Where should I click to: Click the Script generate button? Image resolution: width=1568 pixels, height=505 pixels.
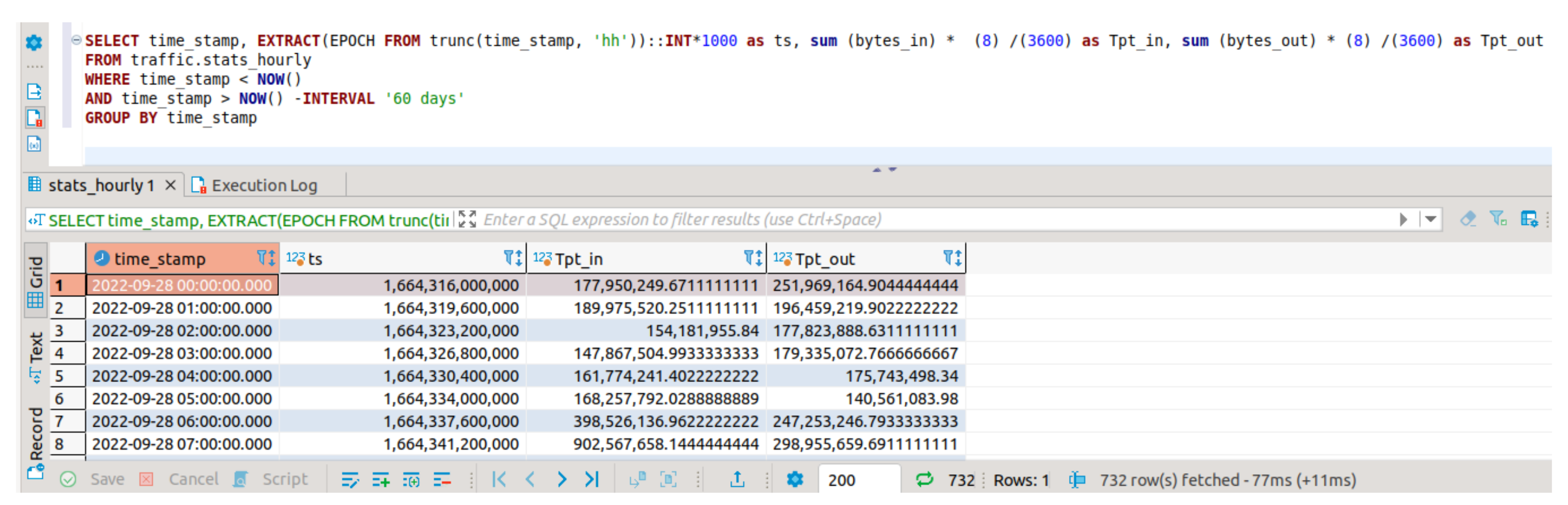click(271, 479)
